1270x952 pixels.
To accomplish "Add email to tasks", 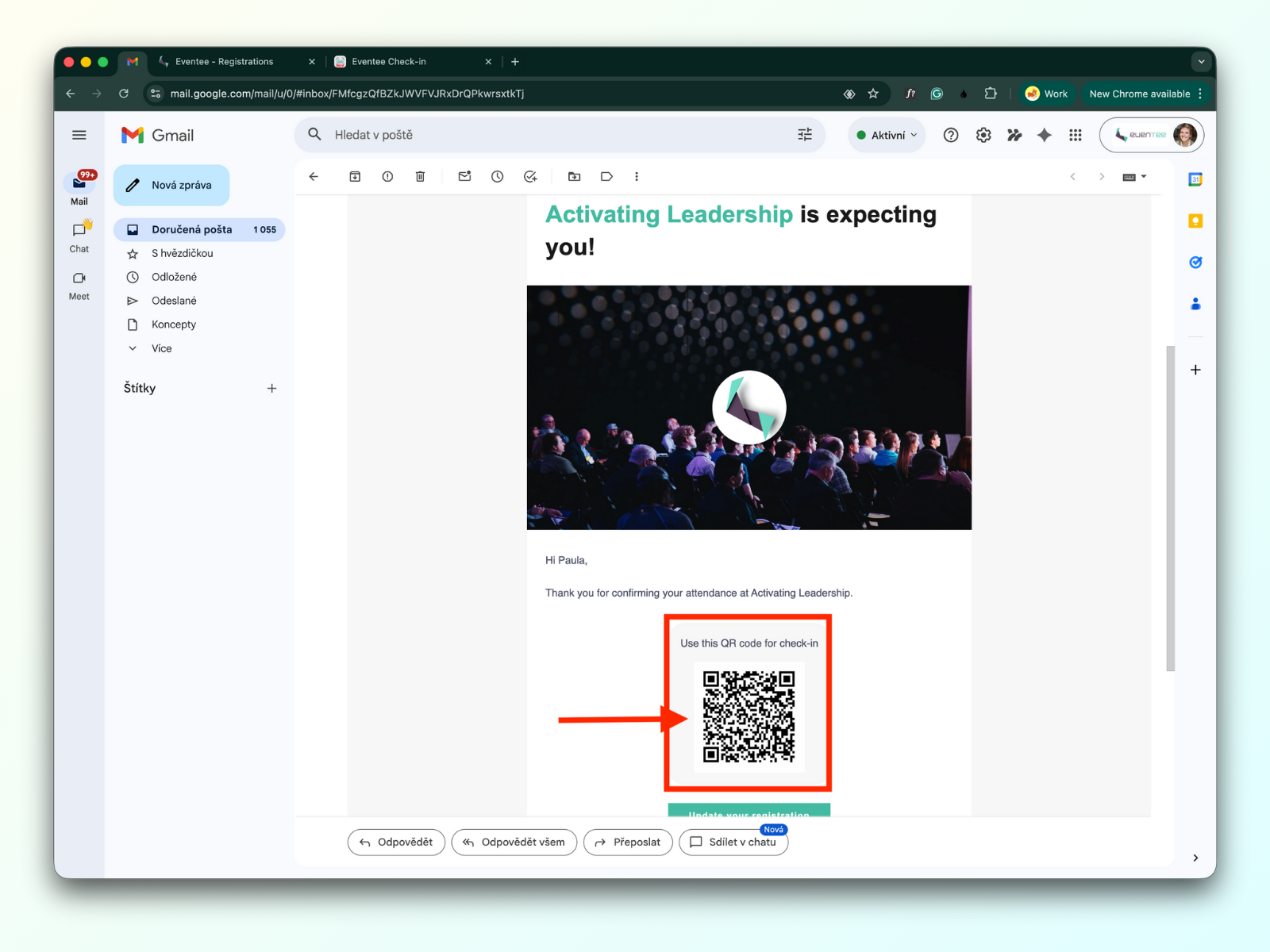I will [530, 177].
